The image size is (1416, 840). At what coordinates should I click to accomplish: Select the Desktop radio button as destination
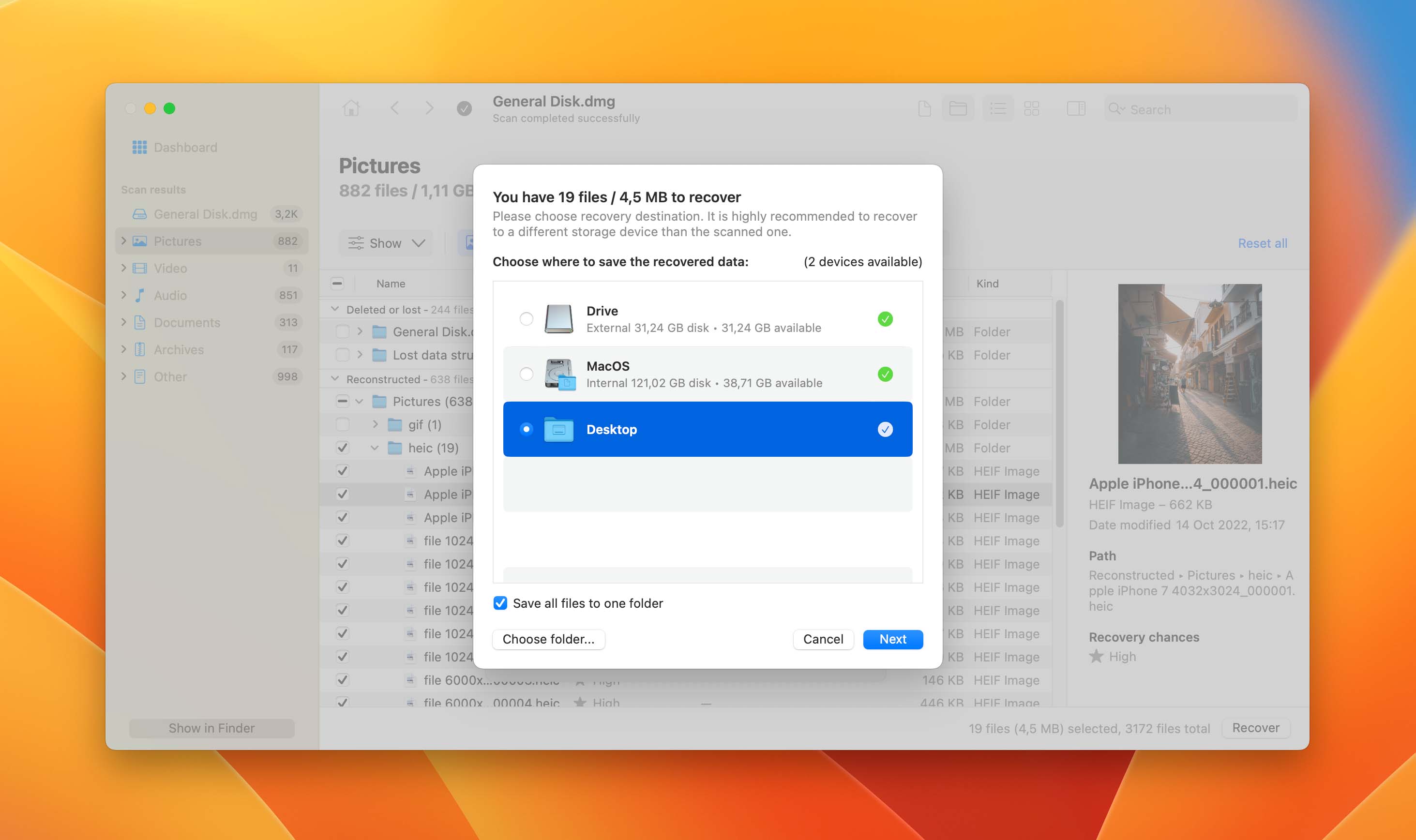click(x=525, y=429)
